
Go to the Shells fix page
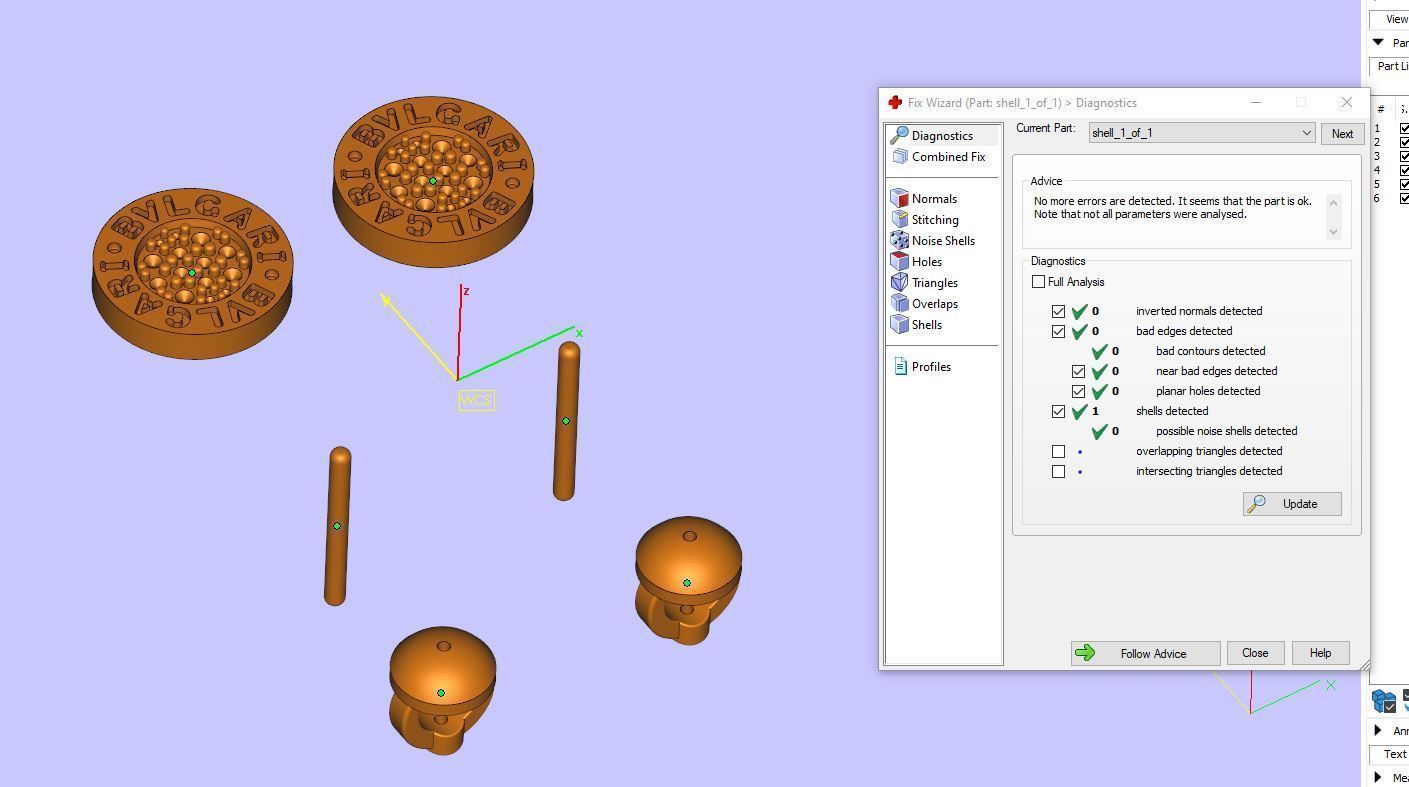[x=917, y=325]
